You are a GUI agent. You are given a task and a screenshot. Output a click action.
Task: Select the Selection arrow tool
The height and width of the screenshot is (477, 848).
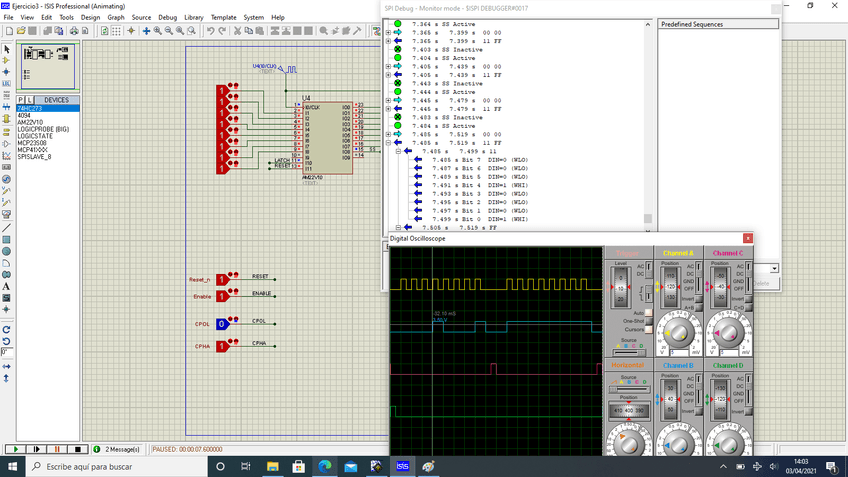point(7,48)
